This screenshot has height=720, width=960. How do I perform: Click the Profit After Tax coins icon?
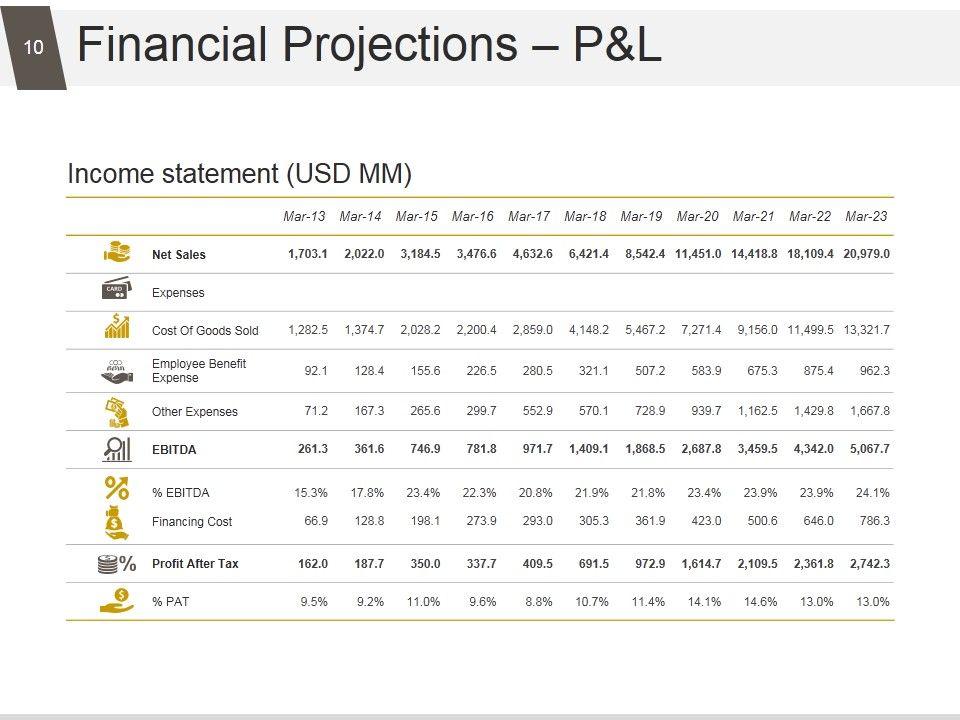[x=117, y=563]
